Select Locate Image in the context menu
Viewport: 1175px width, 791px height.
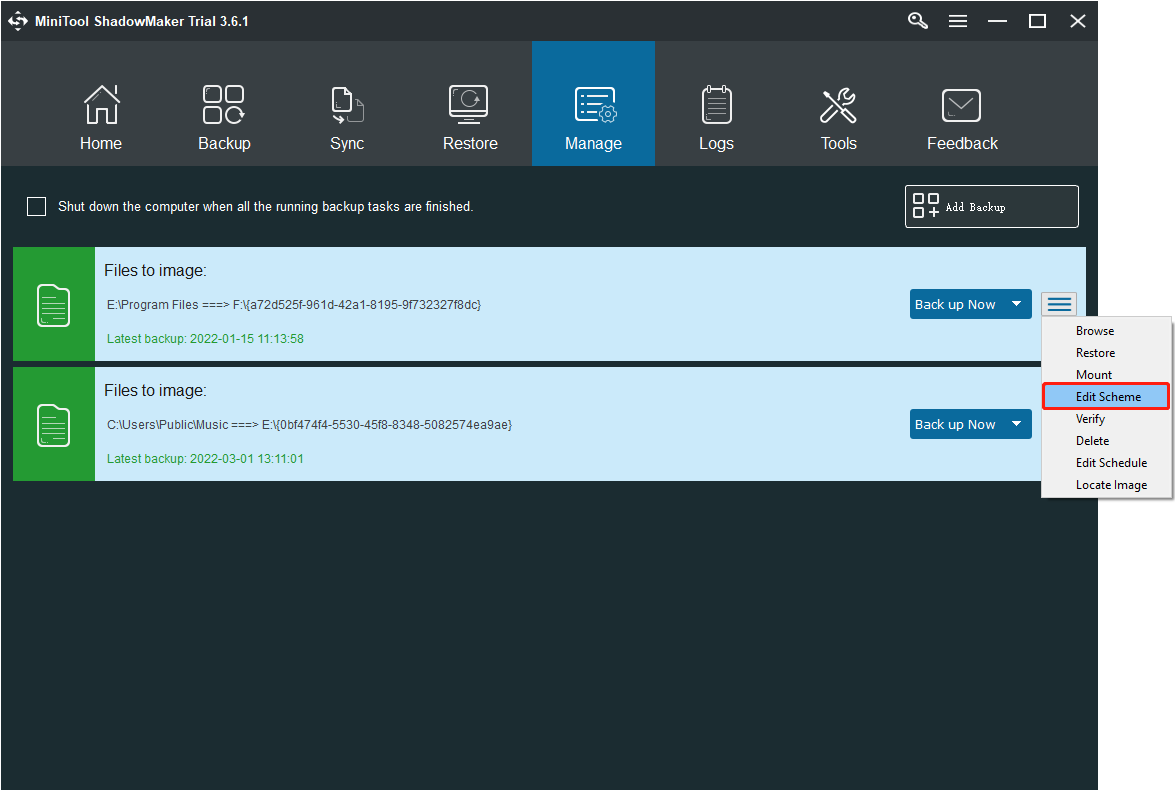(x=1106, y=485)
